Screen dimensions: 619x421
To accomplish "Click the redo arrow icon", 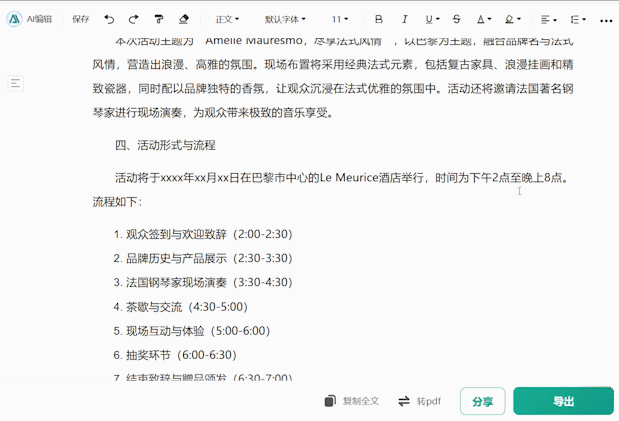I will tap(134, 19).
